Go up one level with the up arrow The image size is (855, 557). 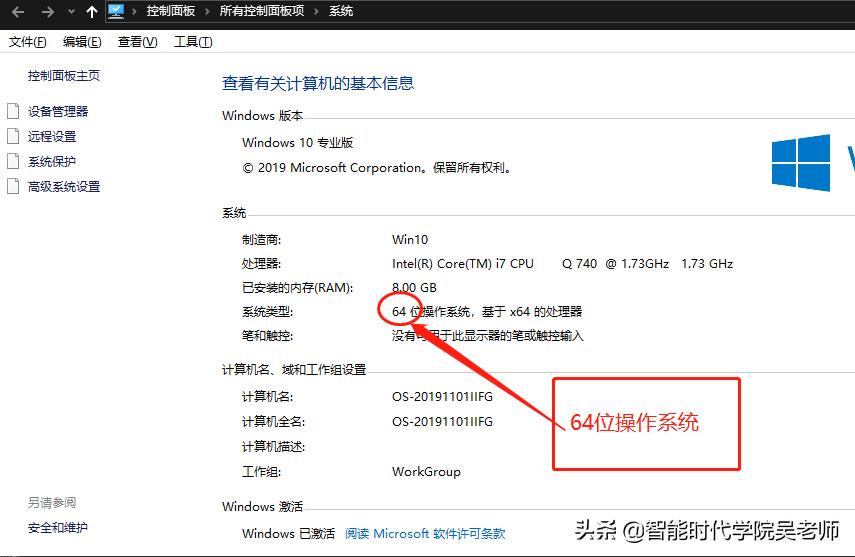coord(92,11)
